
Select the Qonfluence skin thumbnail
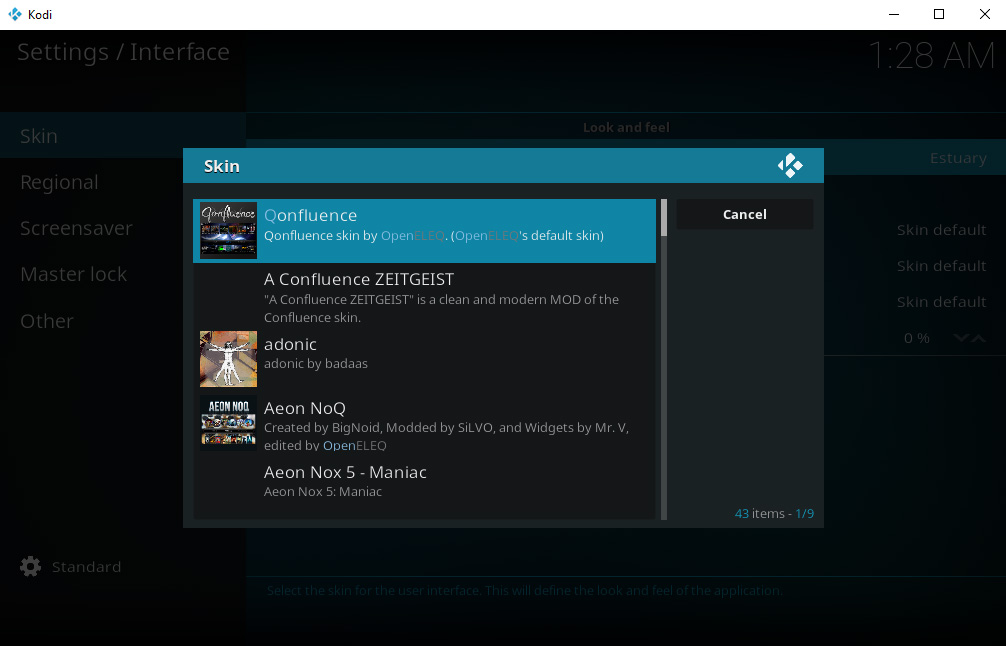point(228,230)
